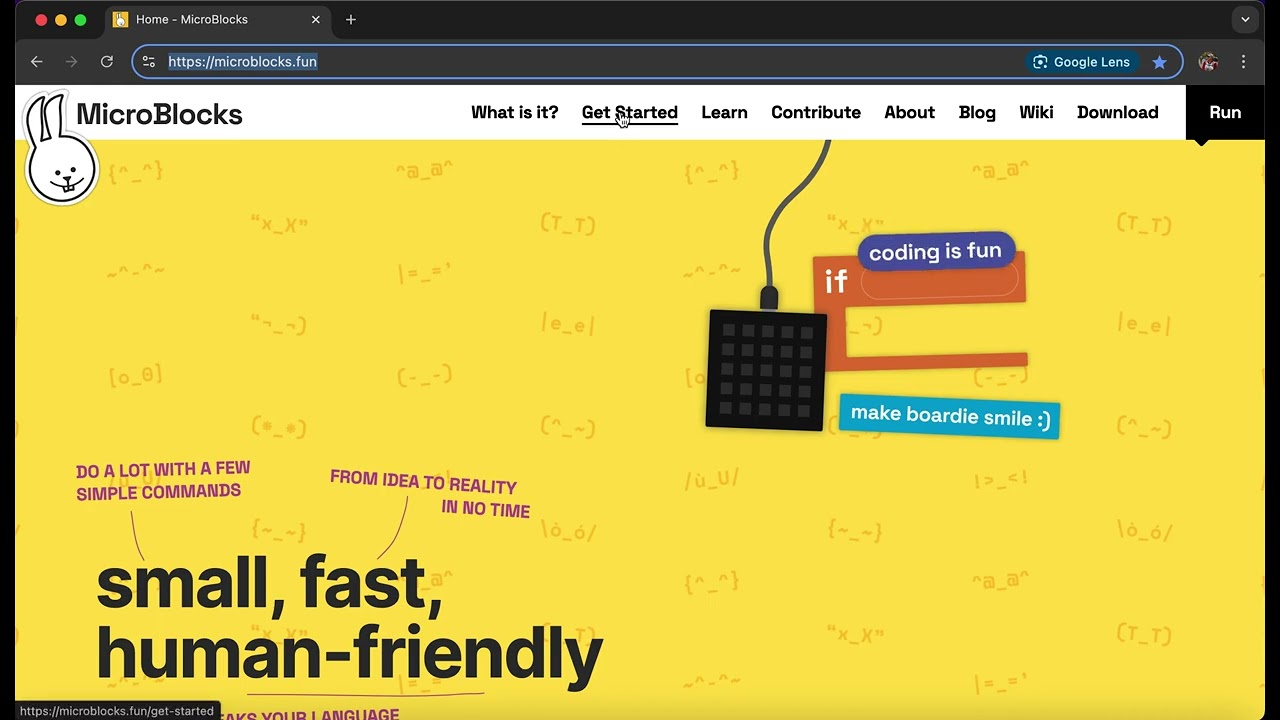Viewport: 1280px width, 720px height.
Task: Open the What is it? menu item
Action: tap(515, 112)
